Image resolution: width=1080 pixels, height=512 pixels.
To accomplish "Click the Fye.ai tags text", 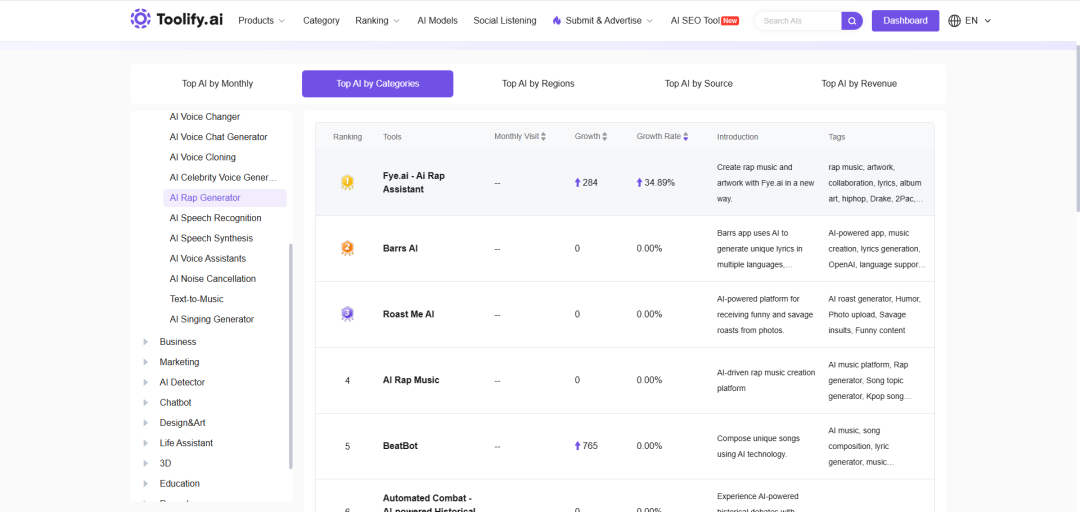I will [x=876, y=183].
